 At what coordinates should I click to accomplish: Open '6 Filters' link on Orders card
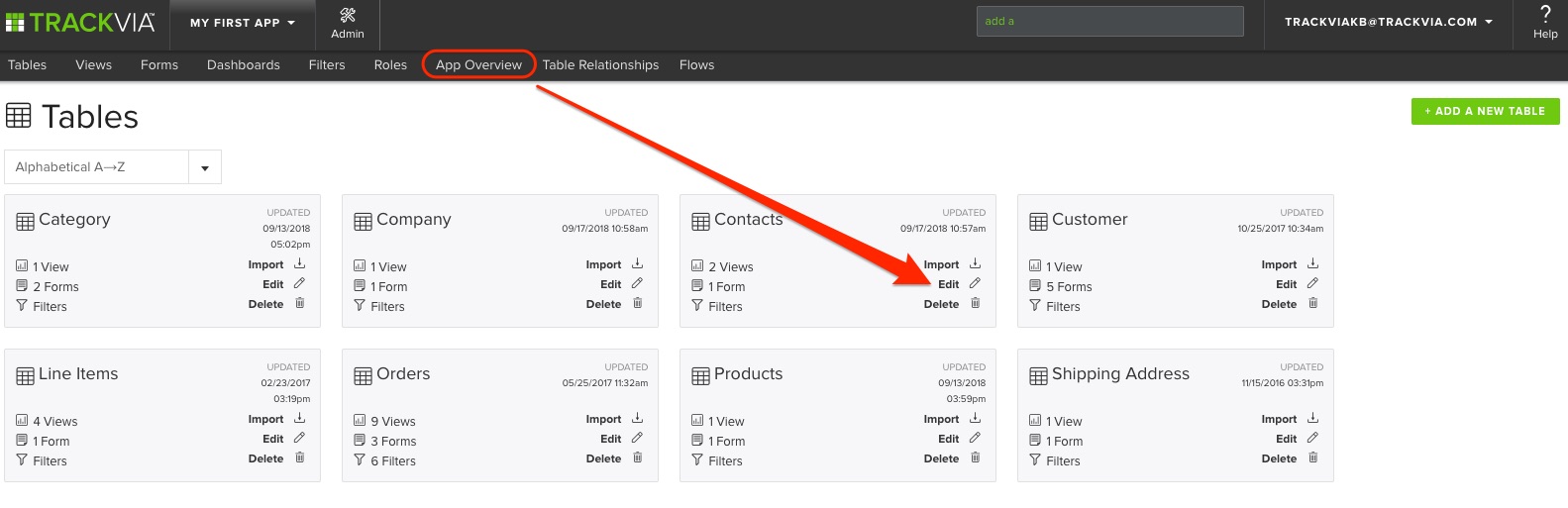click(393, 461)
